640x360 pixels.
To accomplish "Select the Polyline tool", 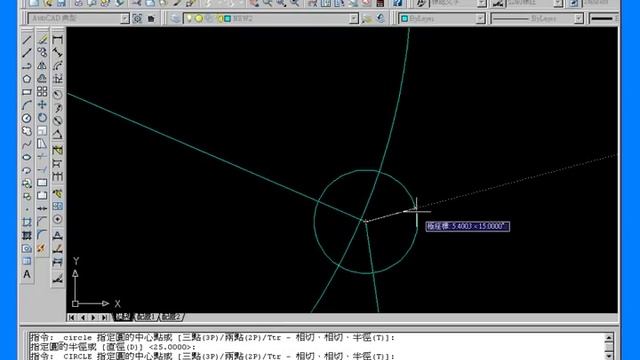I will [x=27, y=66].
